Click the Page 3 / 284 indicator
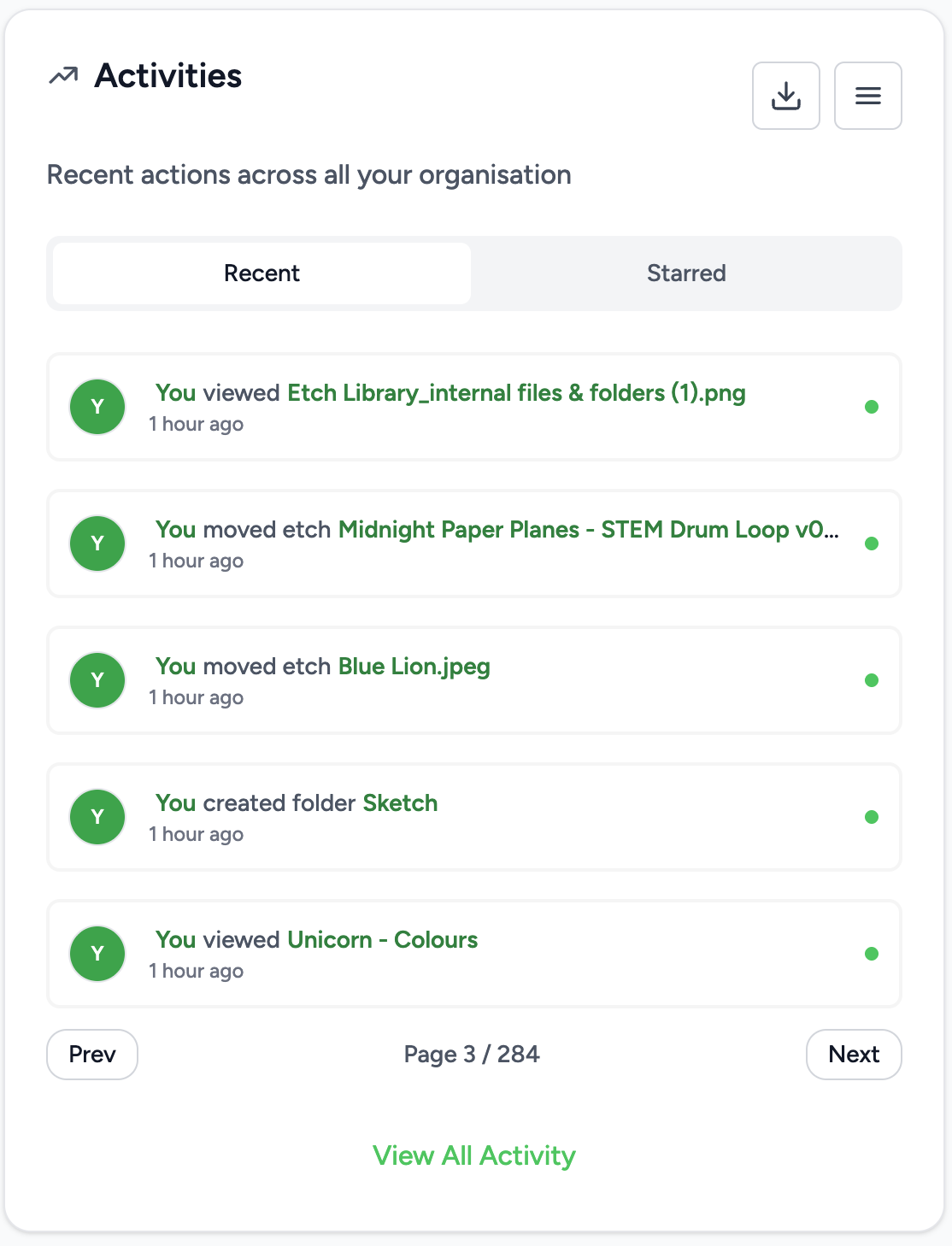Screen dimensions: 952x1246 tap(472, 1055)
